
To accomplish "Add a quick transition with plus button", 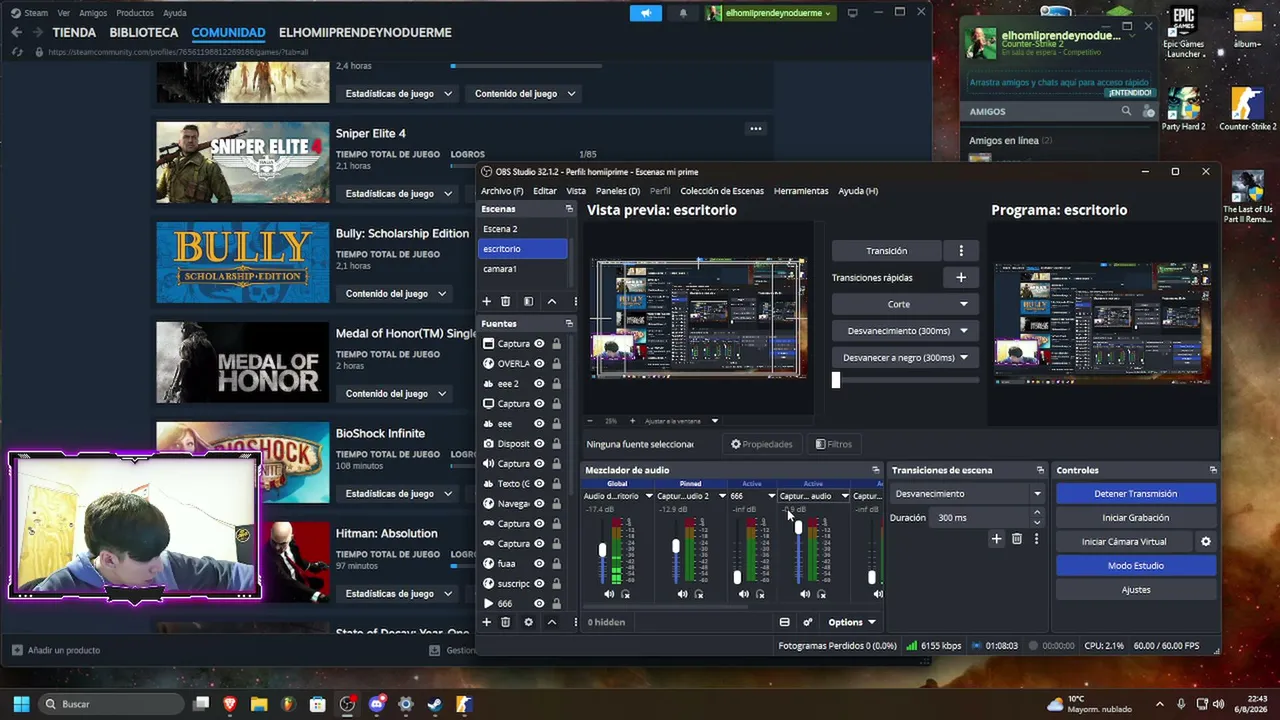I will click(961, 277).
